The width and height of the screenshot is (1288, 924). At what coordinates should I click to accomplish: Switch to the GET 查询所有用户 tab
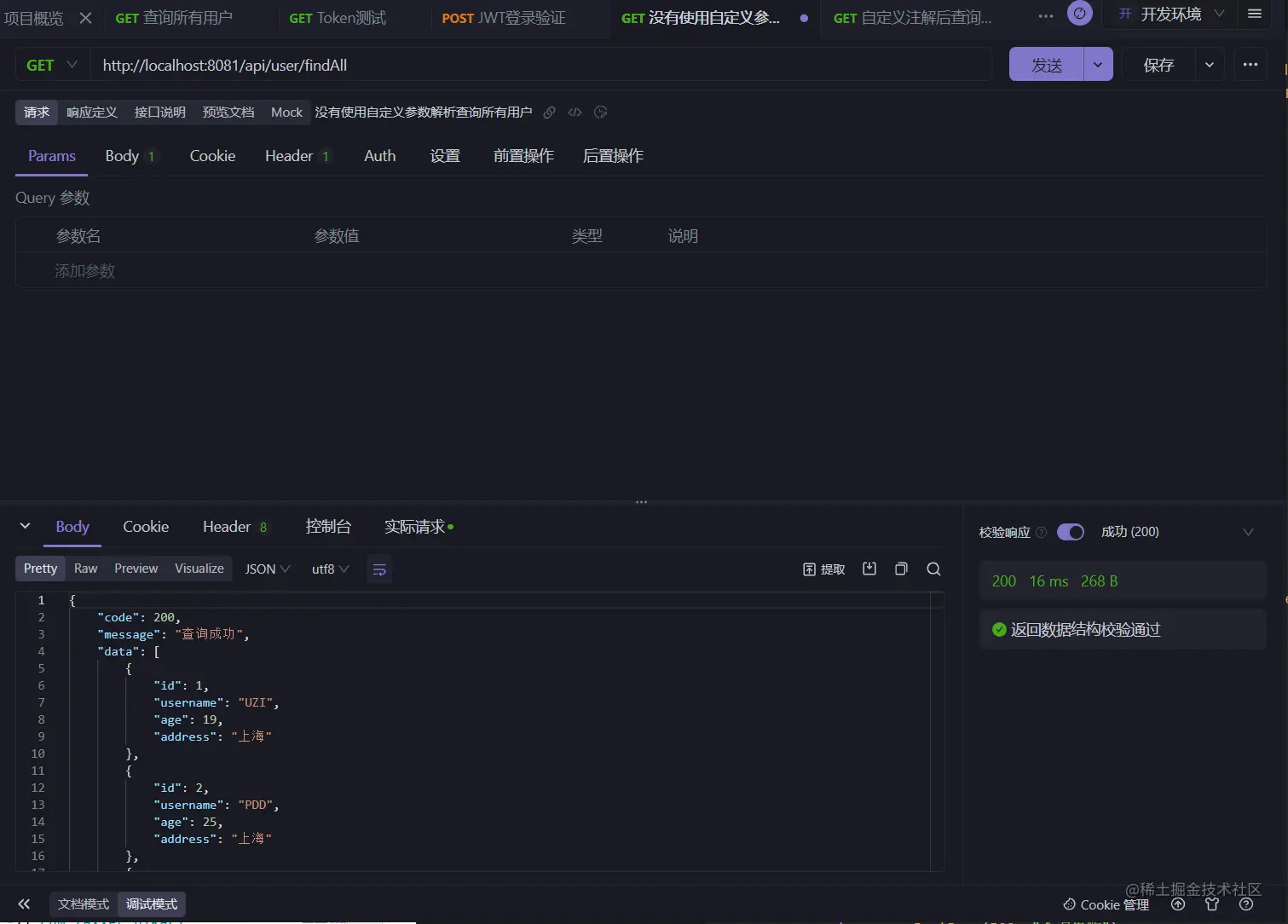pyautogui.click(x=174, y=18)
